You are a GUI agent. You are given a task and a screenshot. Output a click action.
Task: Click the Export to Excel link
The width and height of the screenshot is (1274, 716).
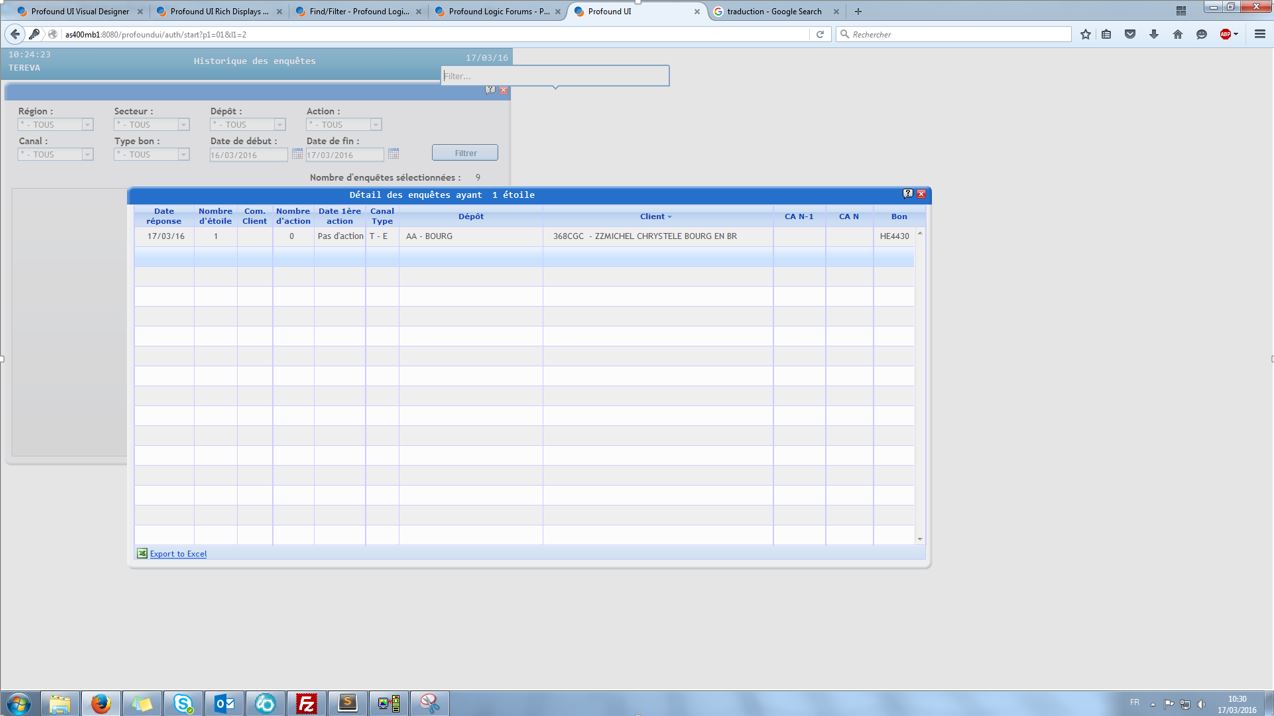178,553
